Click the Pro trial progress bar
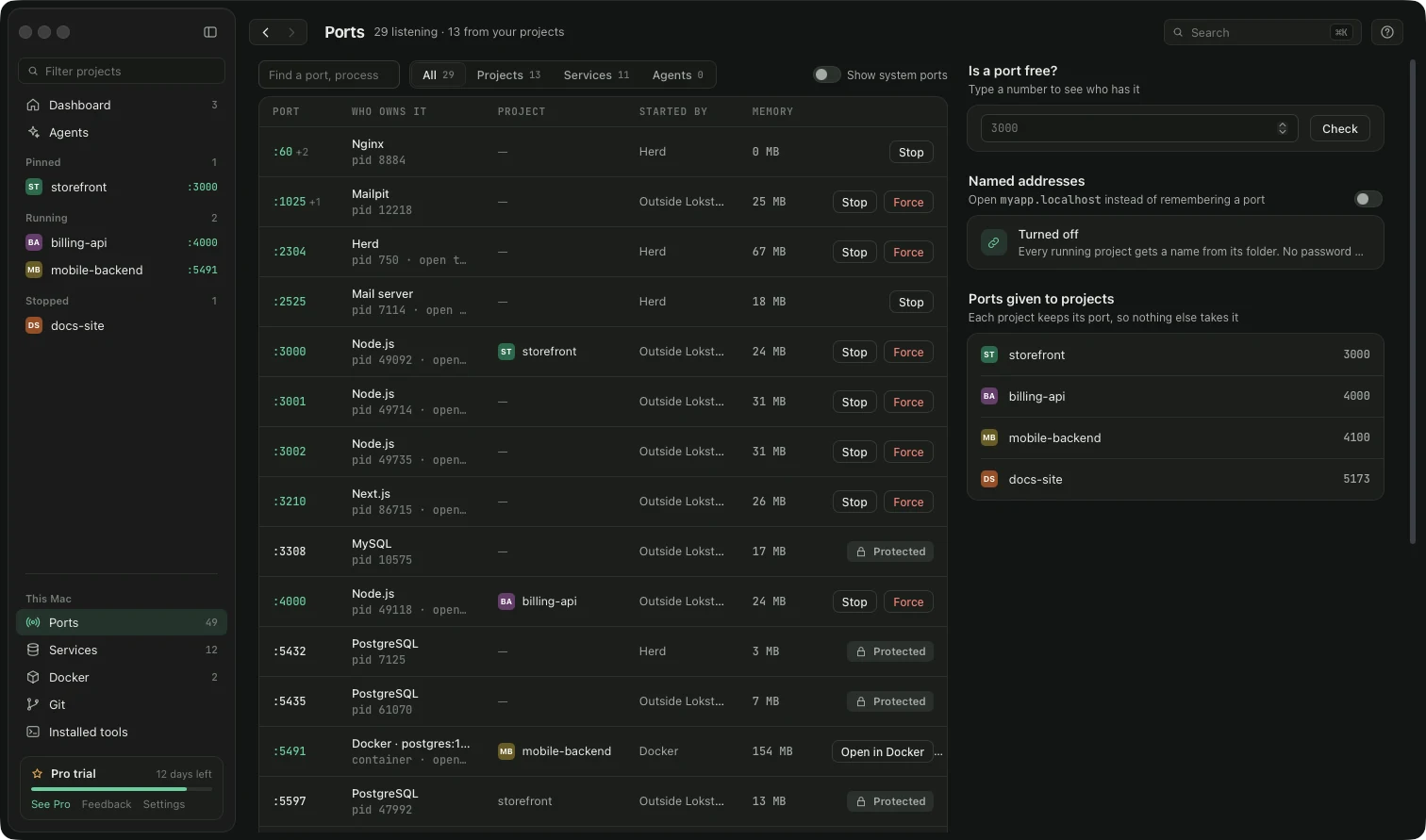The image size is (1426, 840). click(122, 788)
